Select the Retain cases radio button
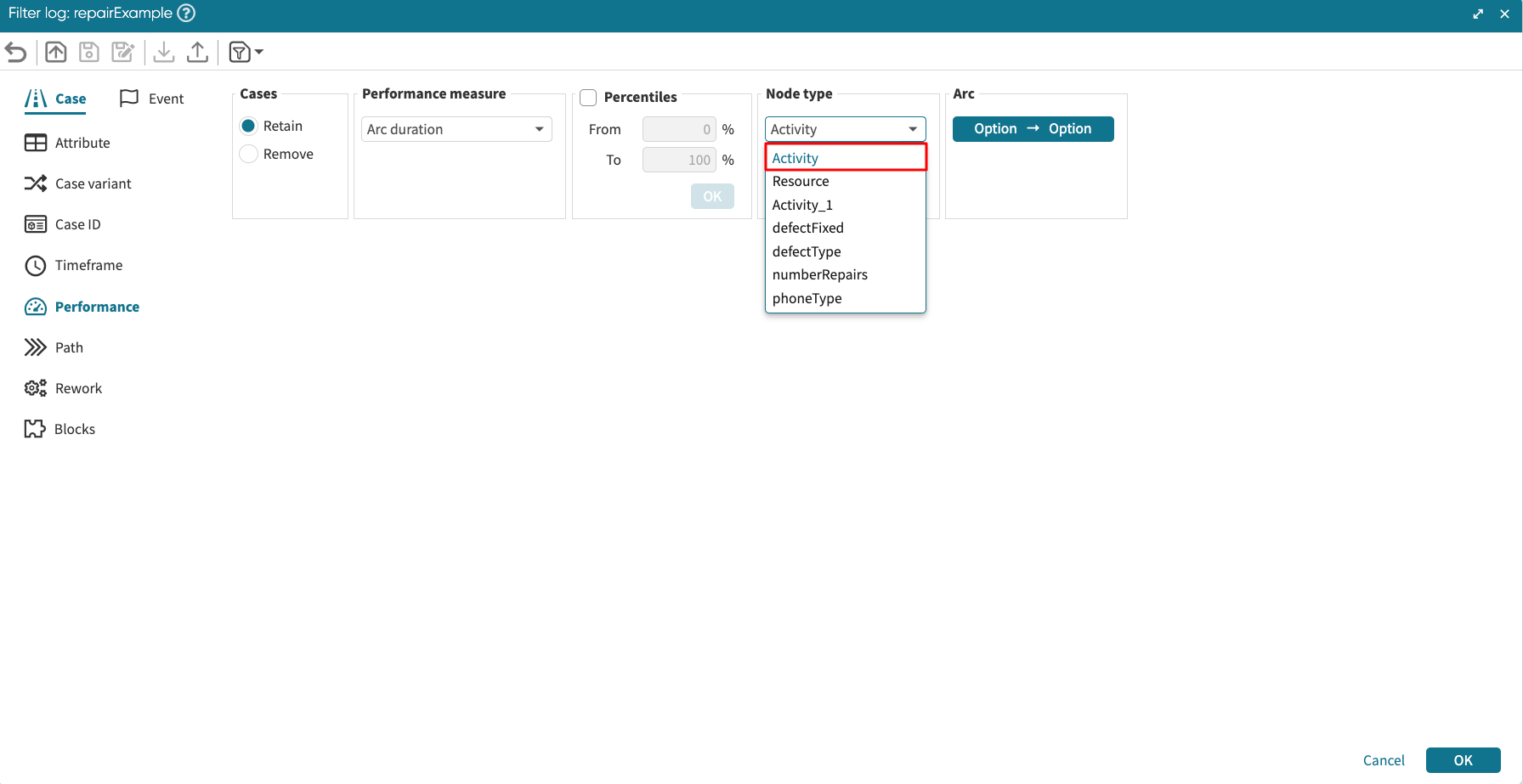Screen dimensions: 1523x784 click(249, 126)
